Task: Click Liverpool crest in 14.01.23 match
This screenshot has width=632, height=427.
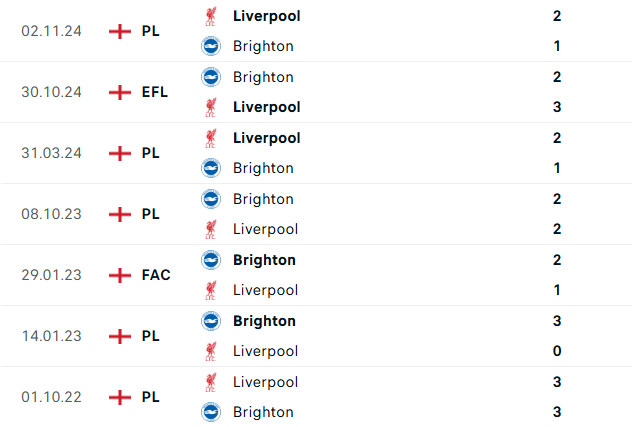Action: pyautogui.click(x=210, y=351)
